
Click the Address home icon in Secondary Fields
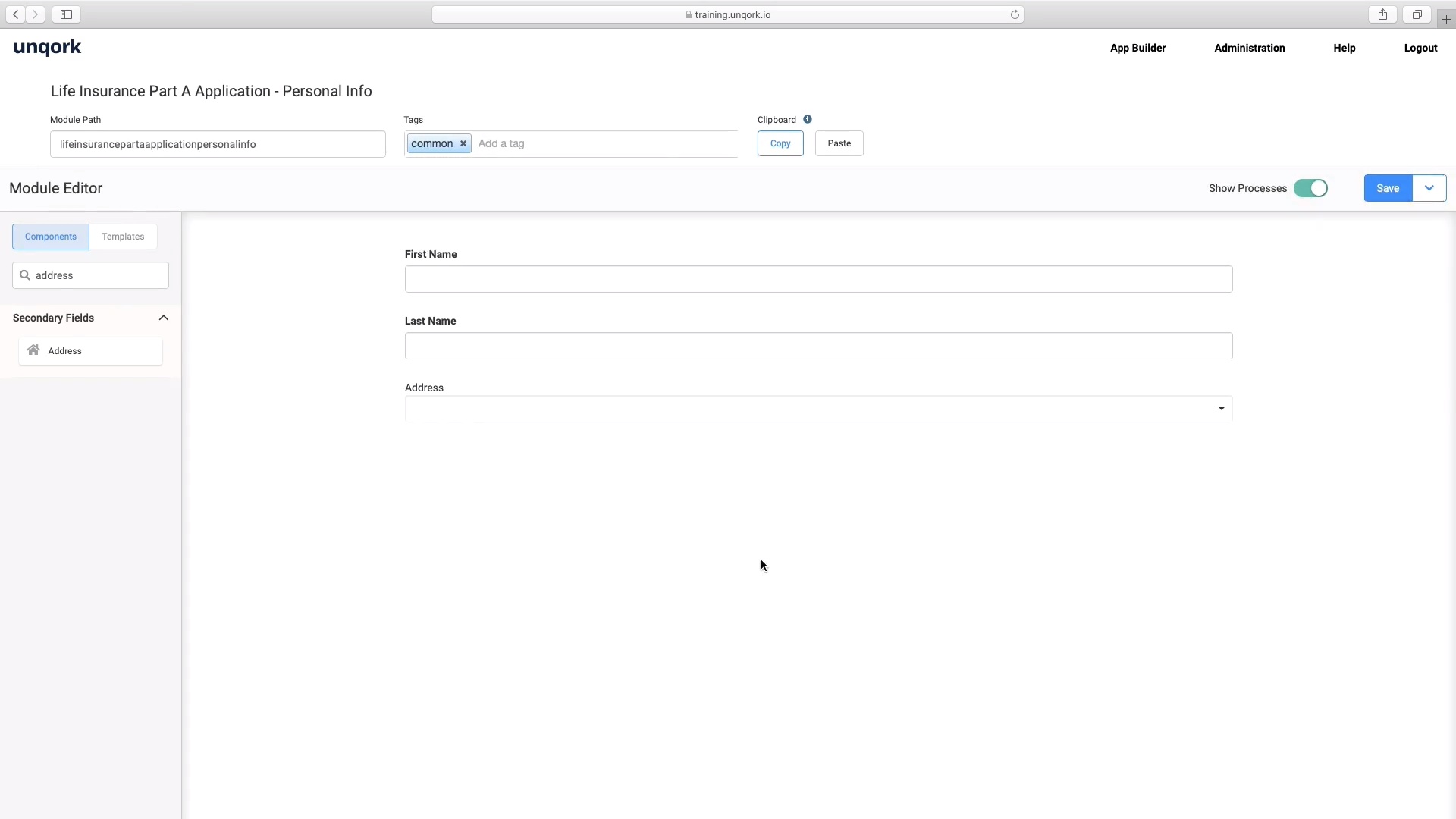[33, 350]
